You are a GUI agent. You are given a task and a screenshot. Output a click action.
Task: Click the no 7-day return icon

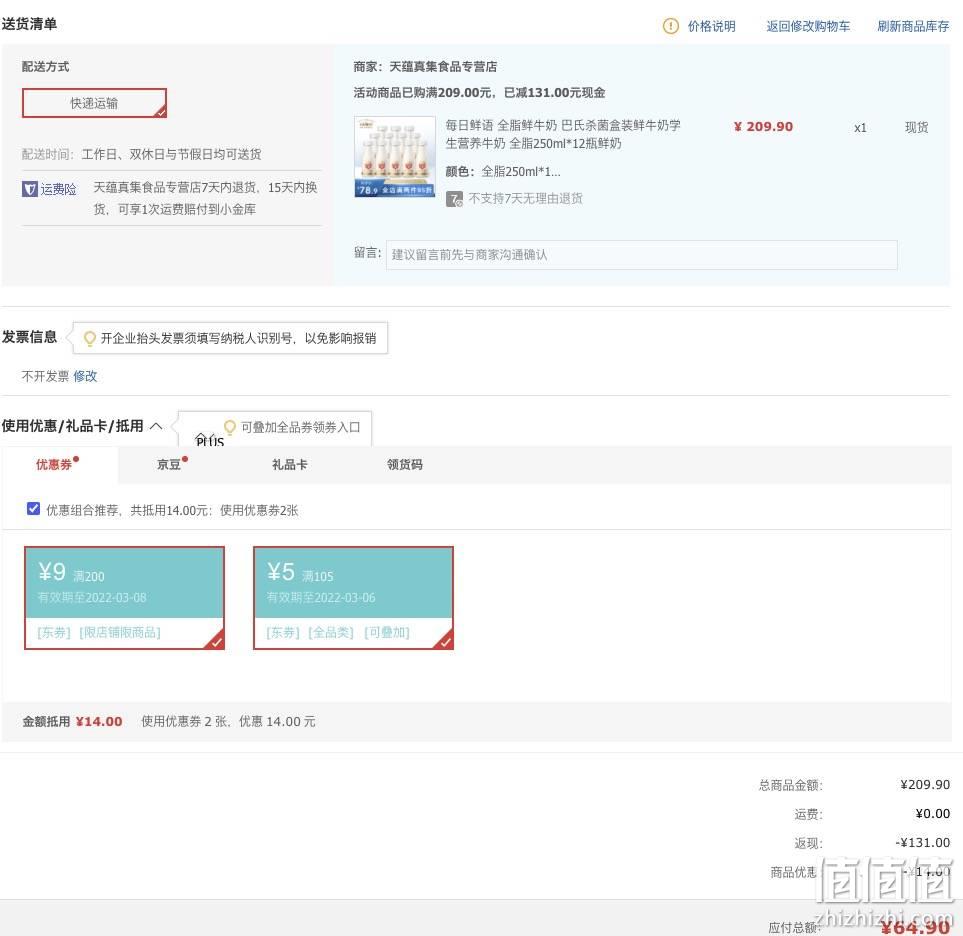point(454,199)
